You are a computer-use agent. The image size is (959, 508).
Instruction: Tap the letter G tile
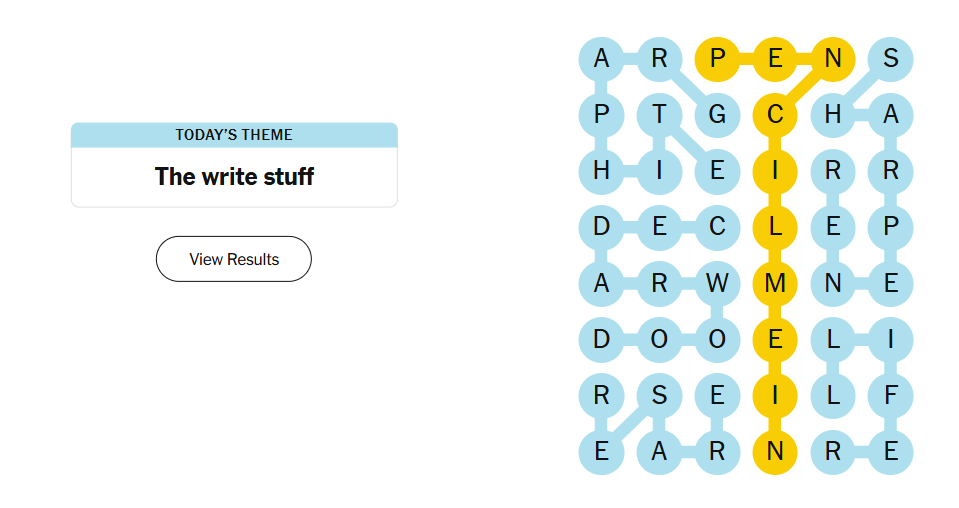pyautogui.click(x=717, y=115)
